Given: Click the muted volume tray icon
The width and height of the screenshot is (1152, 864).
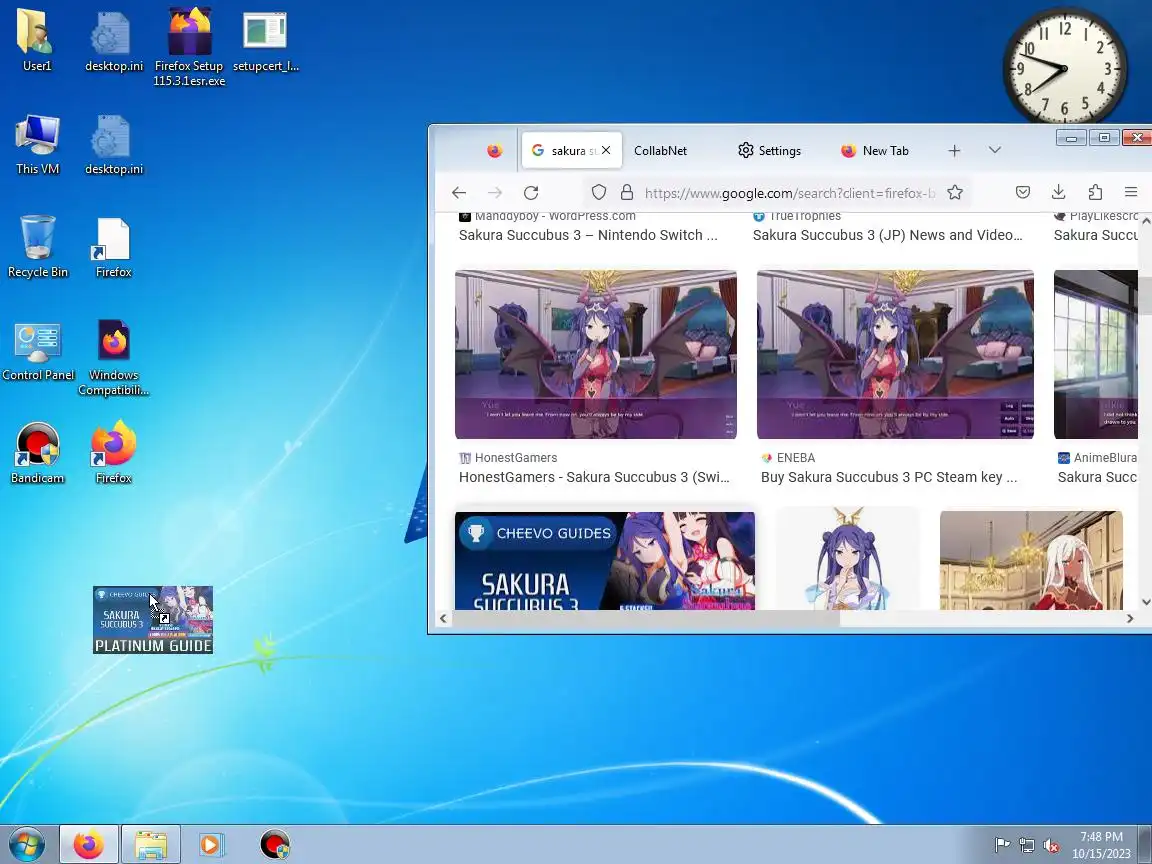Looking at the screenshot, I should 1051,845.
